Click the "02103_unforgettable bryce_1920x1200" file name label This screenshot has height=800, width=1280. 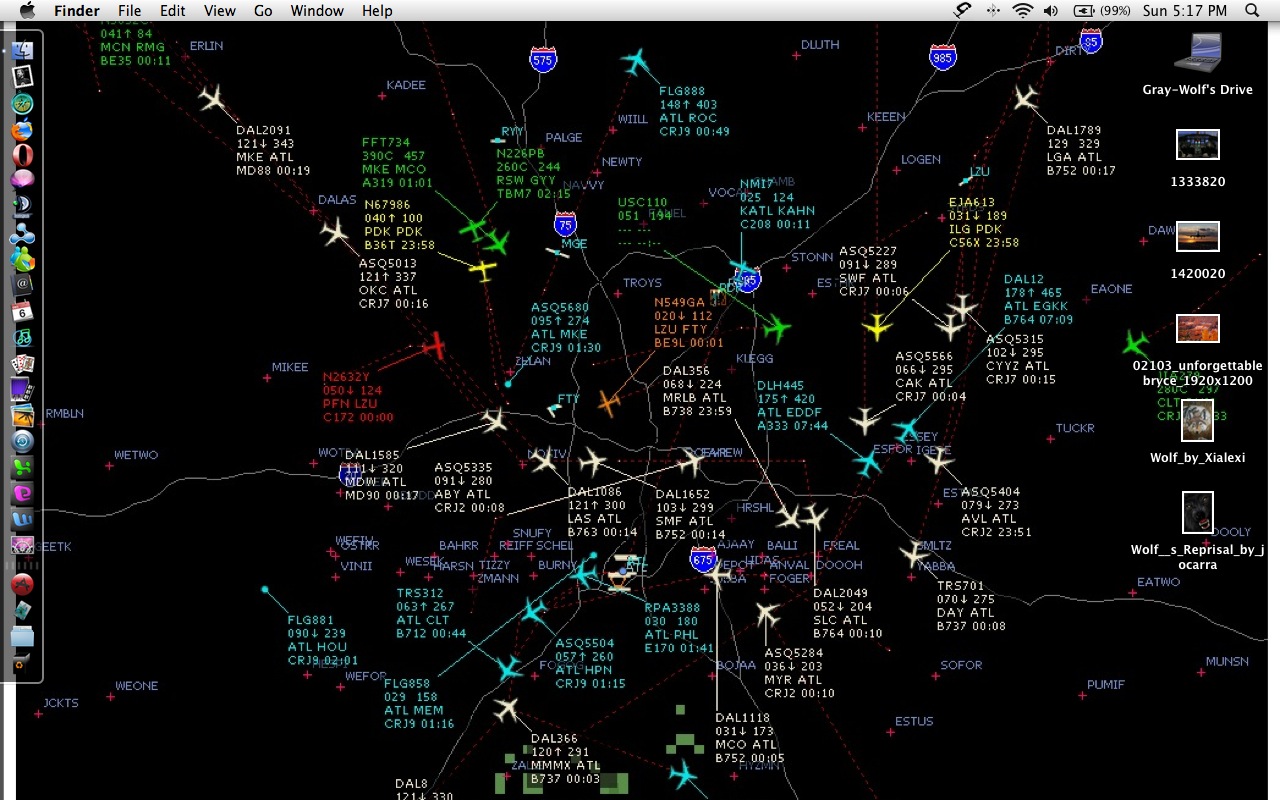1198,373
